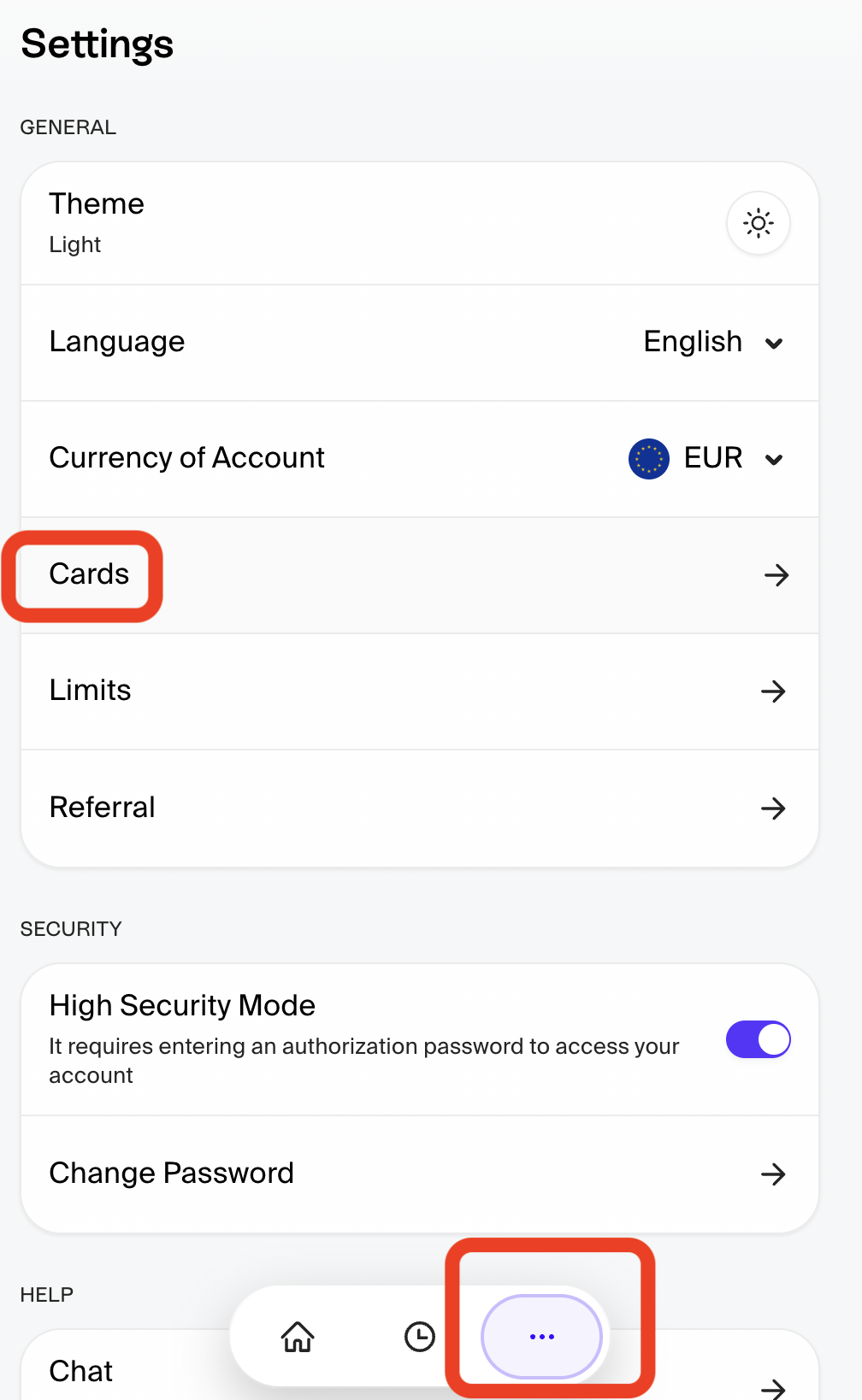Toggle High Security Mode switch off
This screenshot has height=1400, width=862.
759,1039
